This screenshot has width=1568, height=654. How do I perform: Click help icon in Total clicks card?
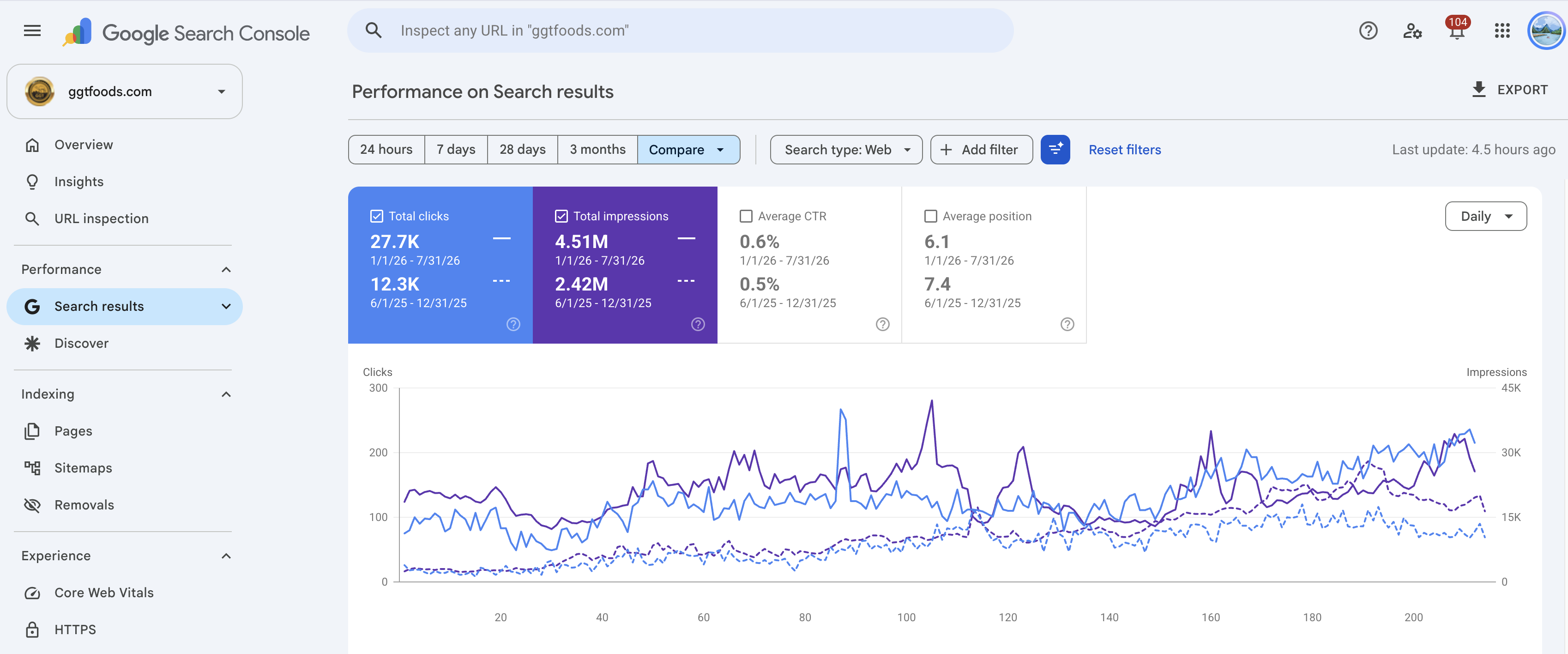click(x=513, y=325)
